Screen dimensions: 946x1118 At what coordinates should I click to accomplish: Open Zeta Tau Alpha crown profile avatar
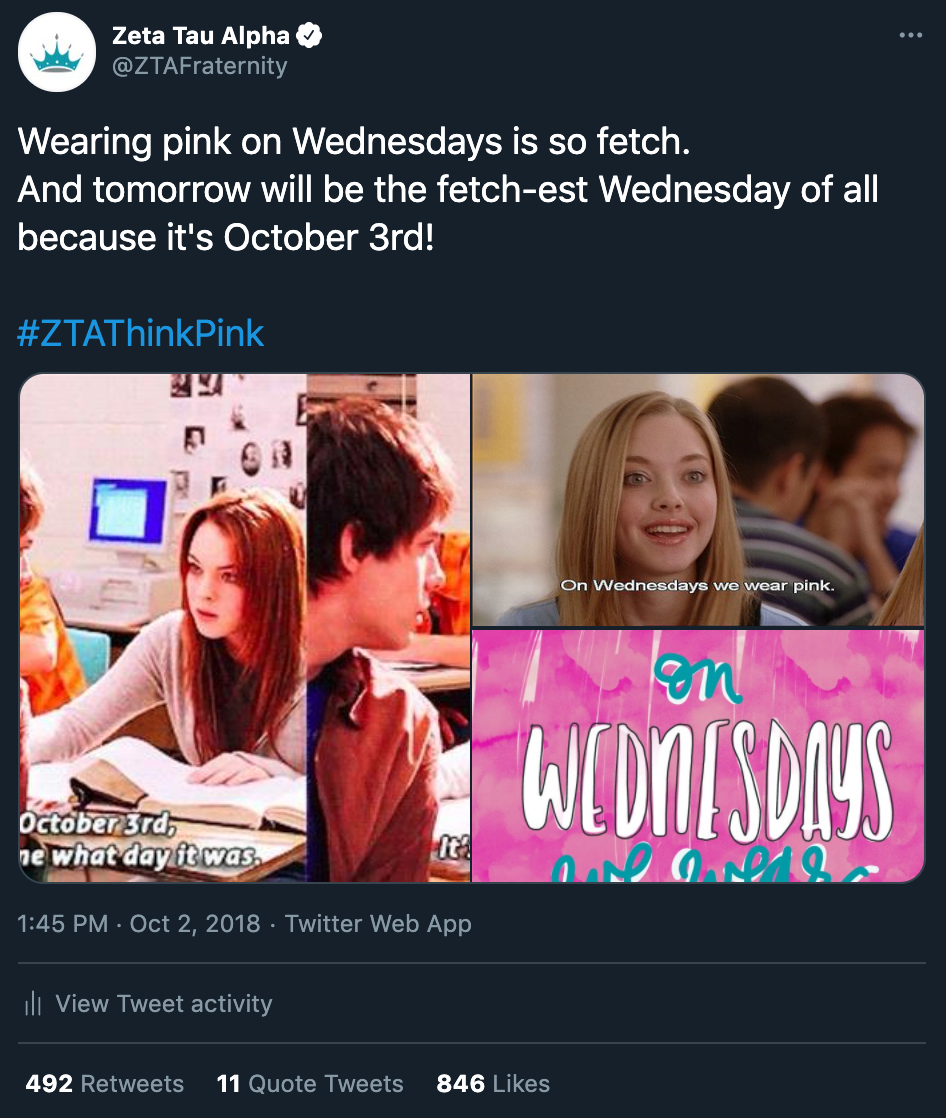[57, 52]
